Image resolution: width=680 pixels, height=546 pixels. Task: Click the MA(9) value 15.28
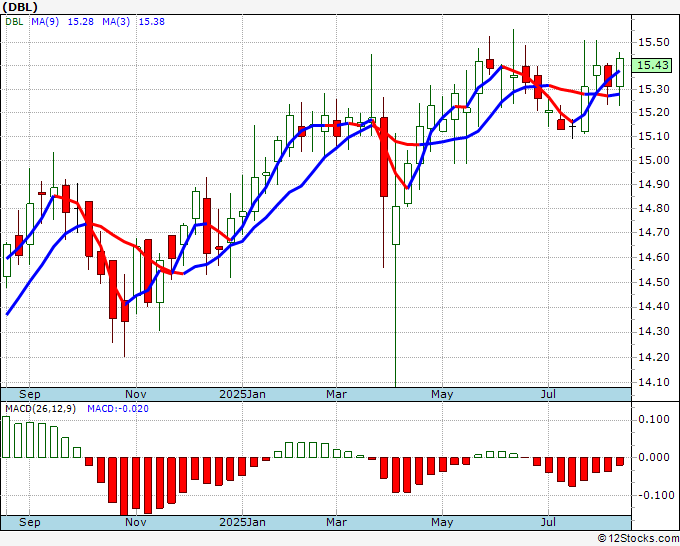coord(81,22)
